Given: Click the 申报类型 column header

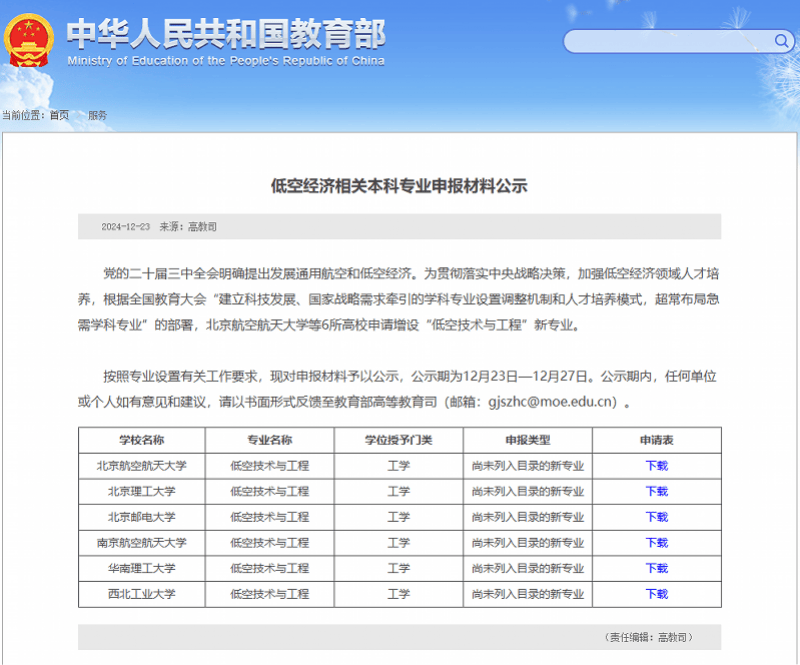Looking at the screenshot, I should click(528, 440).
